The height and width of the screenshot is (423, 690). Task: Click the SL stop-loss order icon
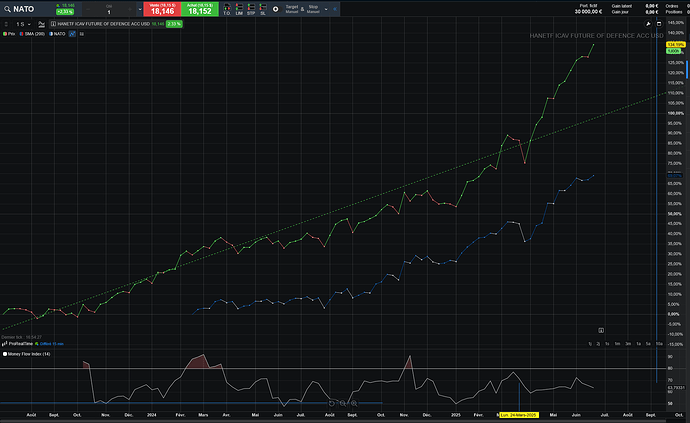click(x=263, y=9)
